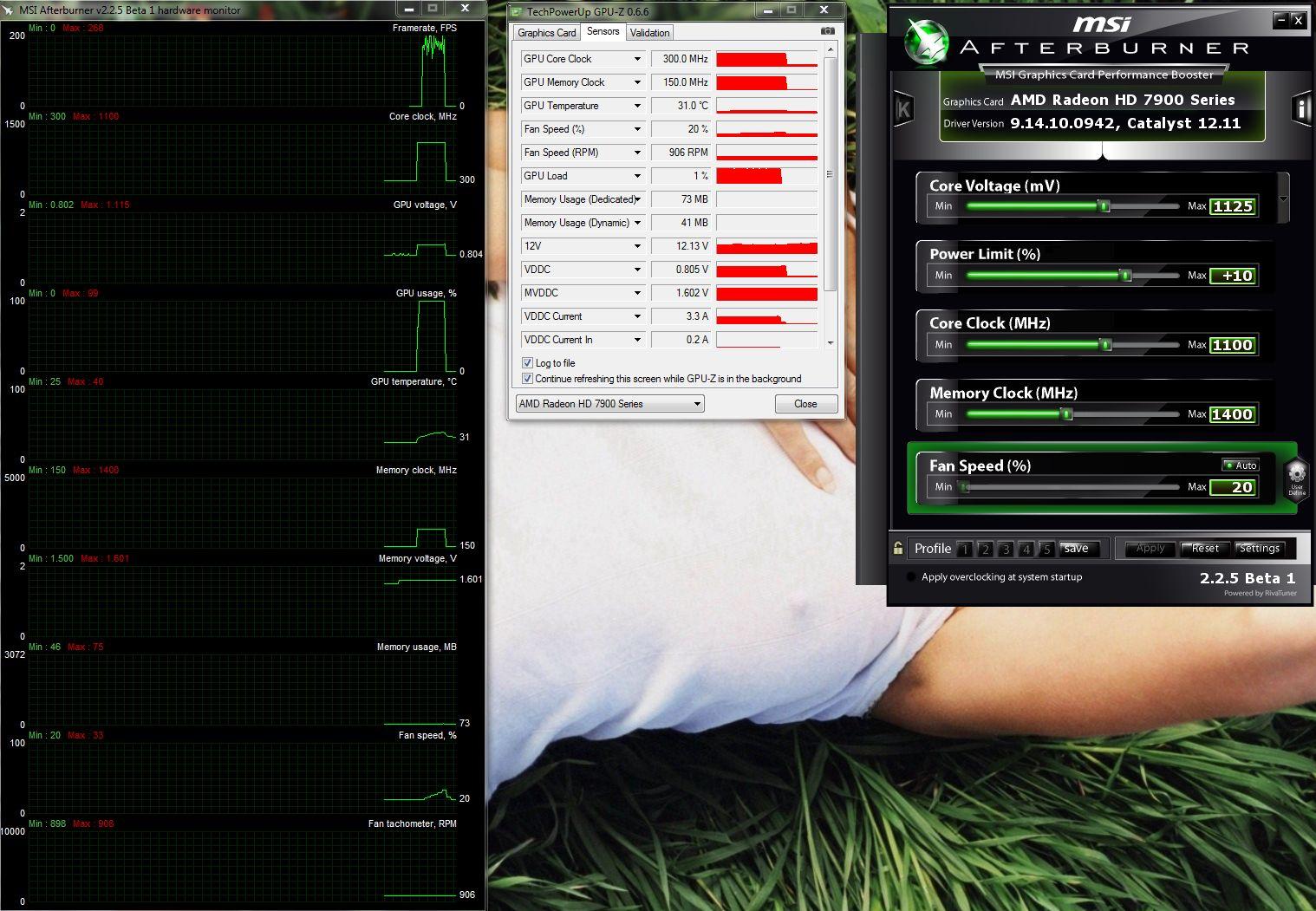Click the MSI Afterburner jet logo
This screenshot has width=1316, height=911.
(925, 41)
